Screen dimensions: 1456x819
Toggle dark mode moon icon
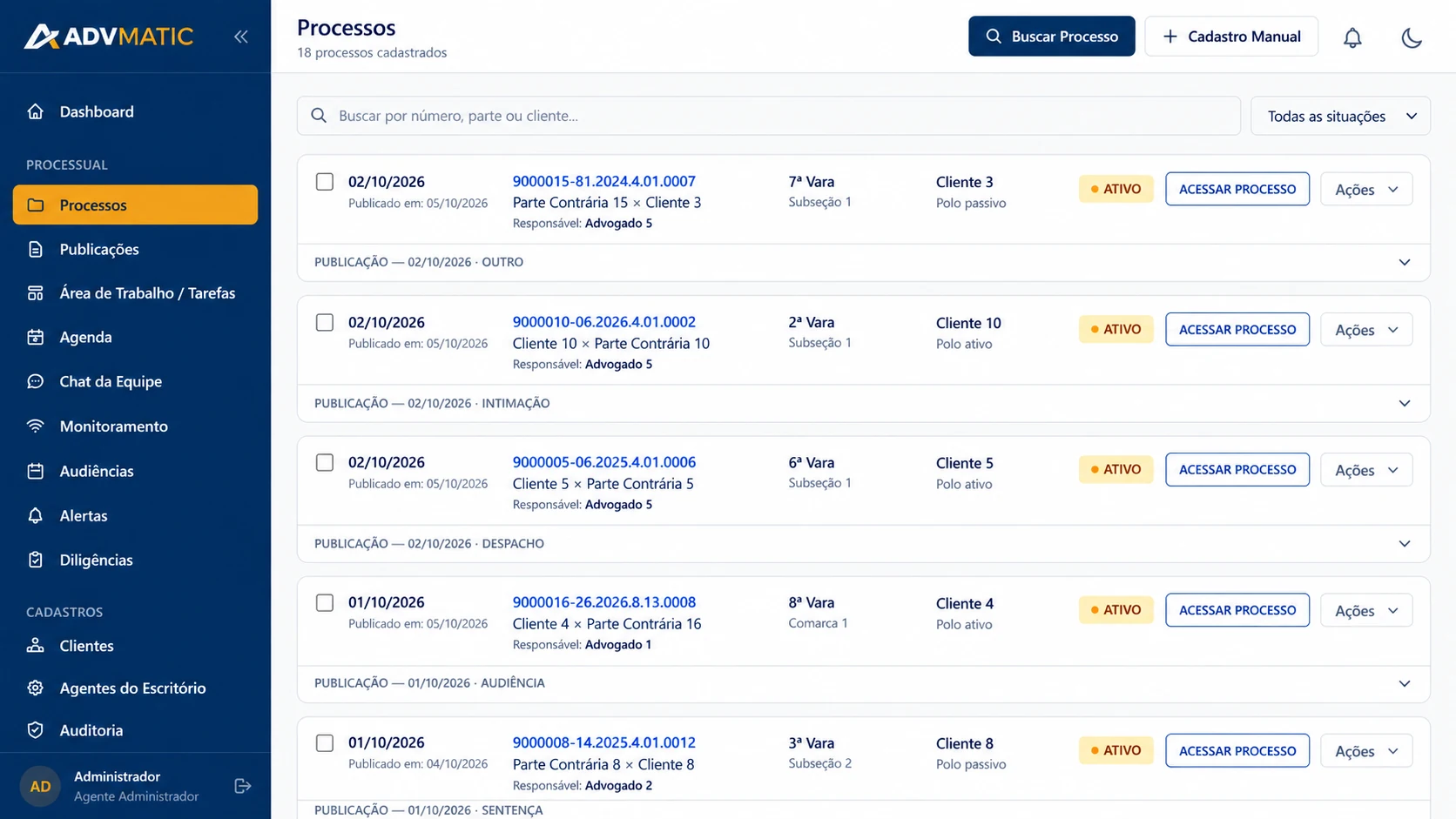click(x=1411, y=37)
